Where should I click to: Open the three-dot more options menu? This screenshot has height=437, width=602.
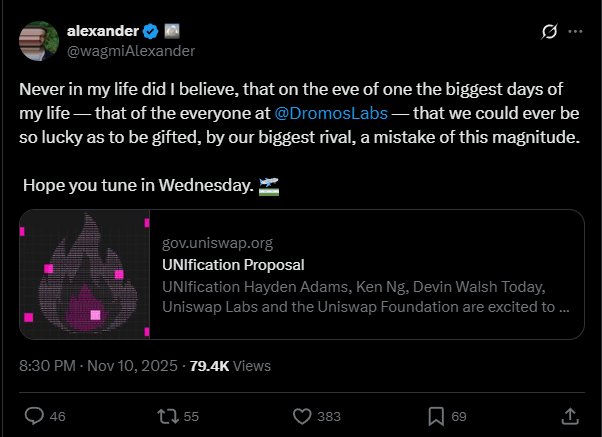click(x=575, y=31)
